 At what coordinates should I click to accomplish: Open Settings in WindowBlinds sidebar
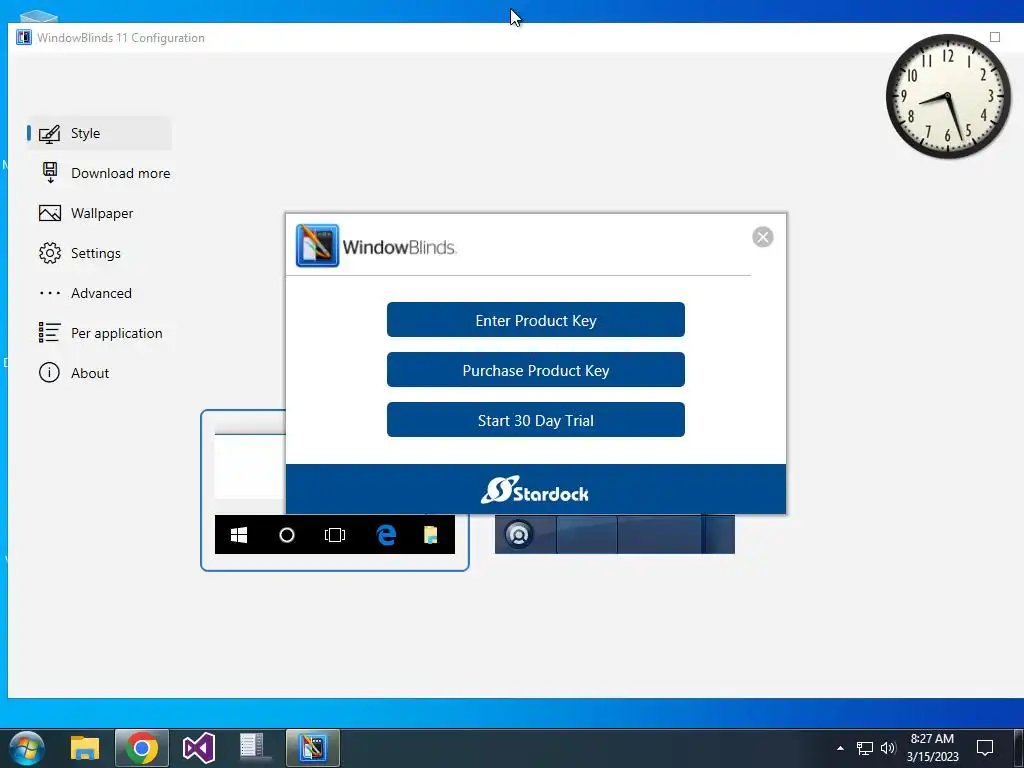[x=99, y=253]
